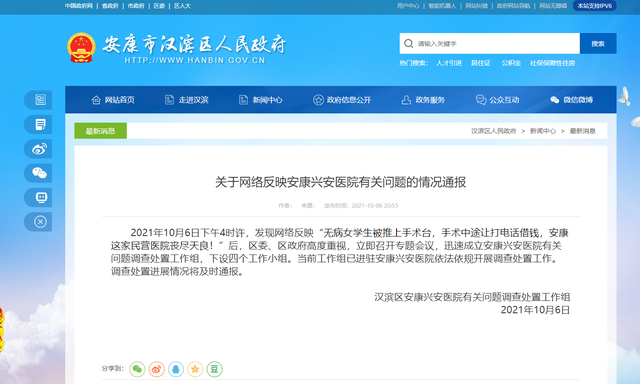Search hot keyword 人才引进
This screenshot has height=384, width=640.
[449, 63]
